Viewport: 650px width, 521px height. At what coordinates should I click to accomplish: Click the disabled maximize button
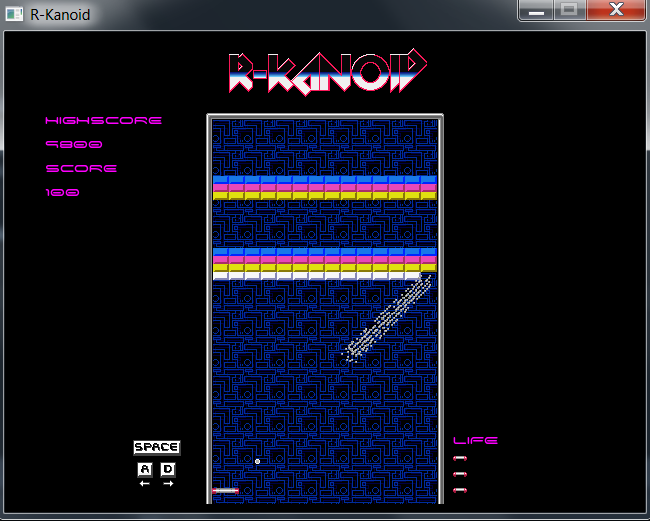tap(569, 10)
